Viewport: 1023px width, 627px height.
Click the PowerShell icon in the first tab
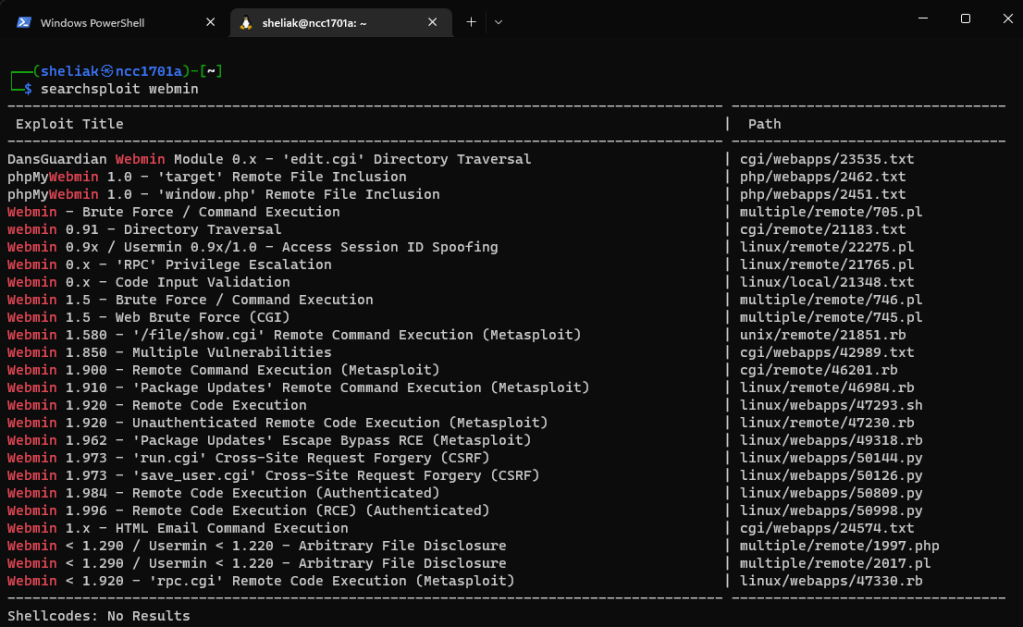click(22, 22)
